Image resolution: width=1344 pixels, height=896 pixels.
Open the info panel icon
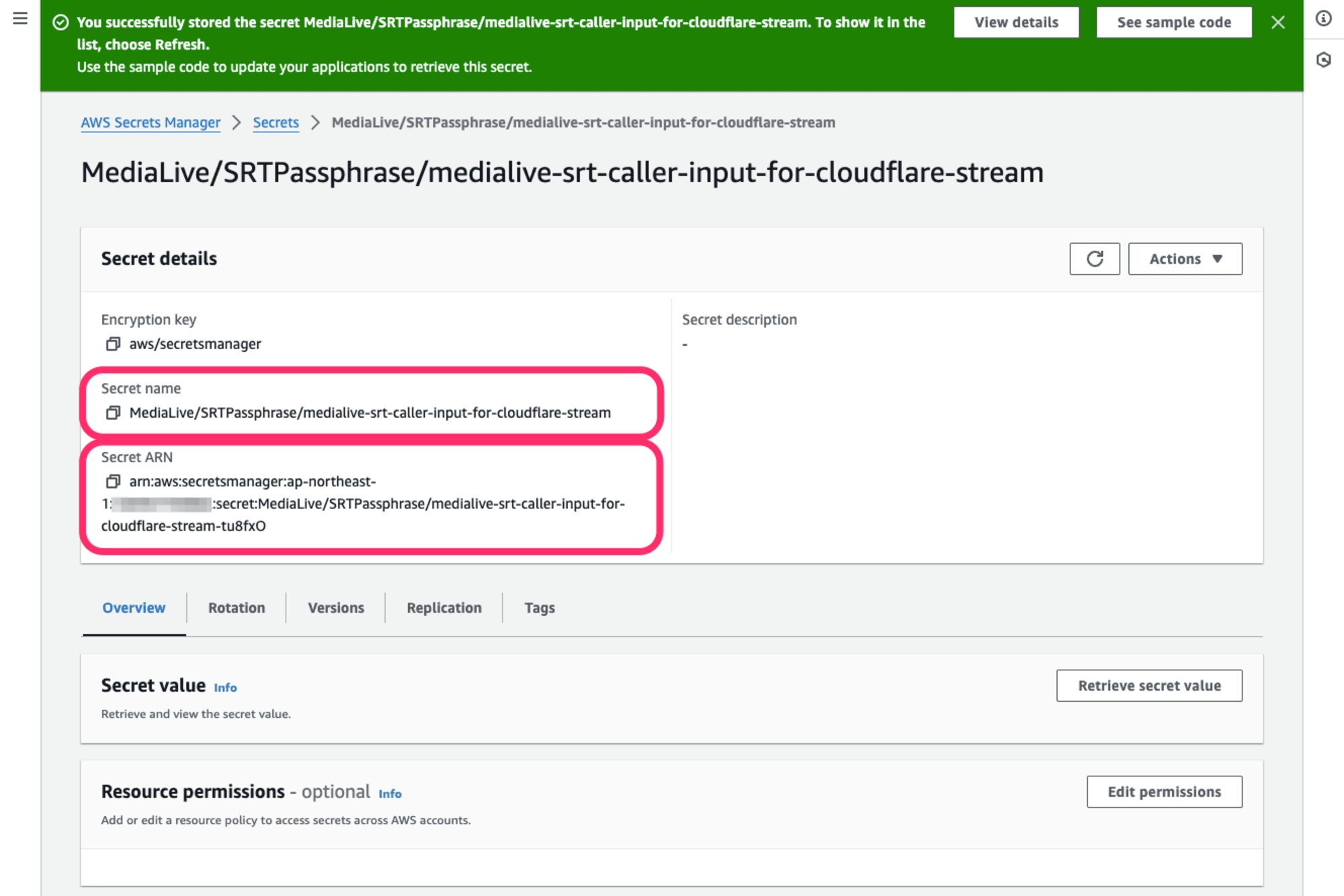(1323, 18)
